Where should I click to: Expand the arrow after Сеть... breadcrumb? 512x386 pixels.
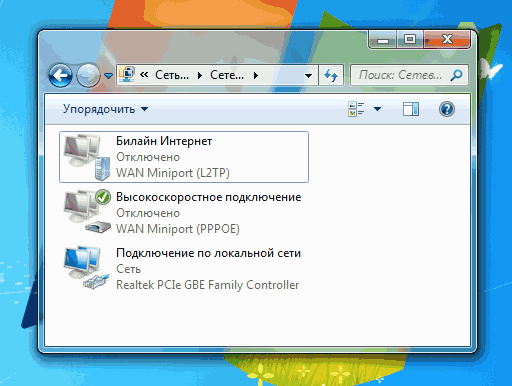coord(200,76)
